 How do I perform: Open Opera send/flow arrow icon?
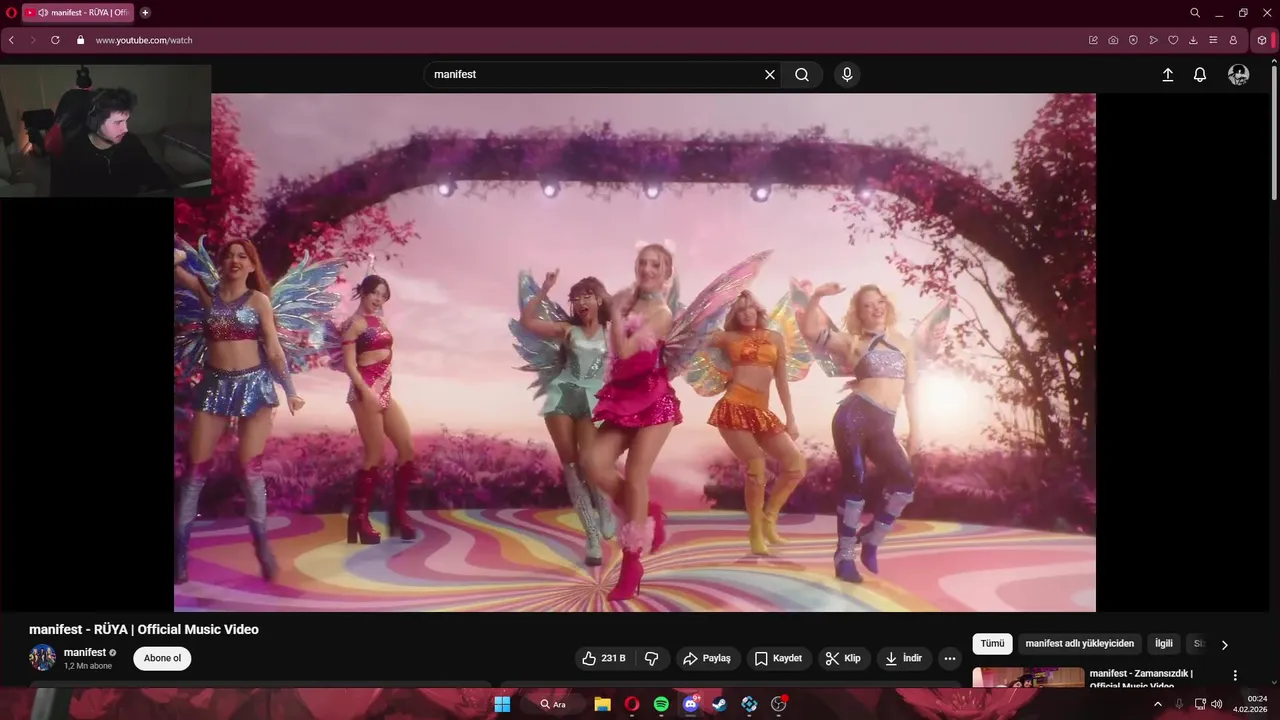tap(1153, 40)
